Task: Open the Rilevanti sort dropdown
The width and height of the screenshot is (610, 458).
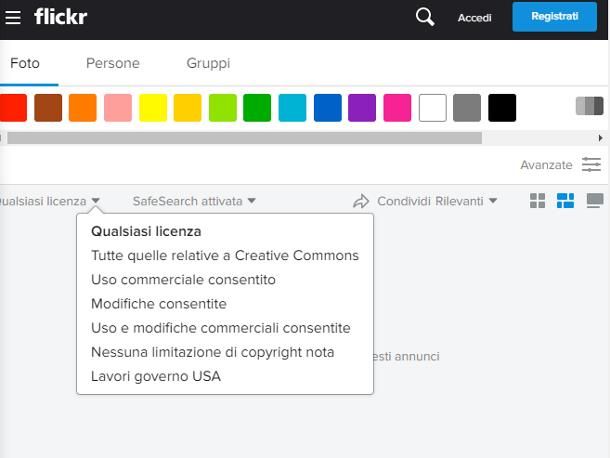Action: [466, 201]
